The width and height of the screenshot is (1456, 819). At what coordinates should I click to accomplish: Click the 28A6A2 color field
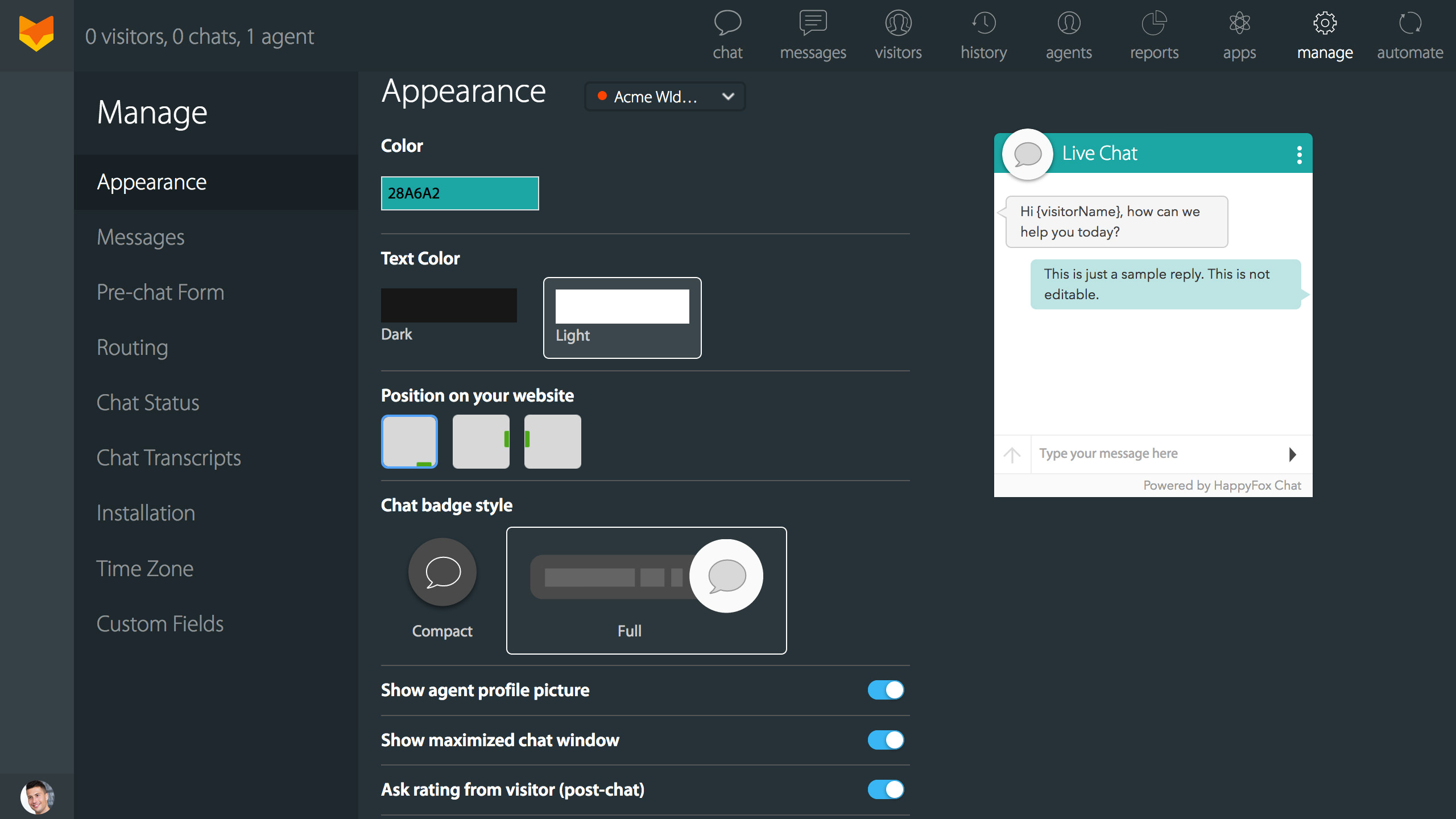point(460,193)
